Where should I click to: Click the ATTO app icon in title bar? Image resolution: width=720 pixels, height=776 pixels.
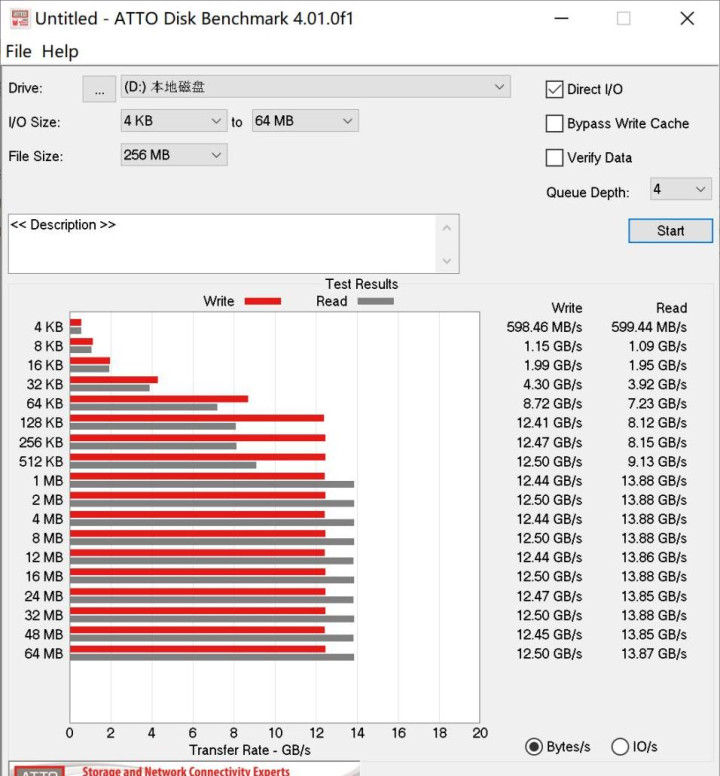pyautogui.click(x=20, y=19)
